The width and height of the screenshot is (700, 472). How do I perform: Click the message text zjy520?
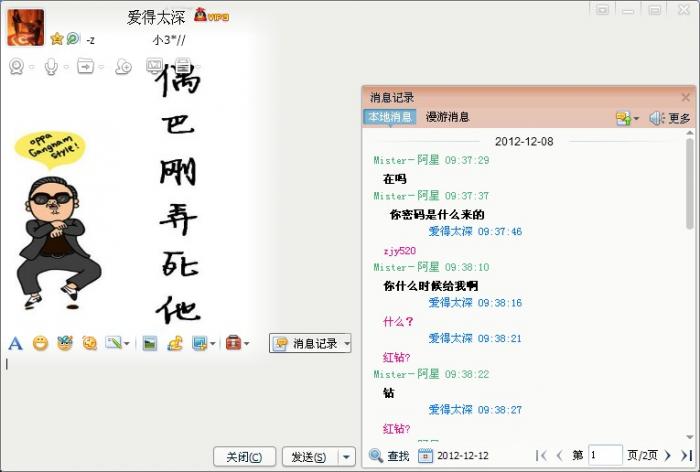click(x=400, y=251)
